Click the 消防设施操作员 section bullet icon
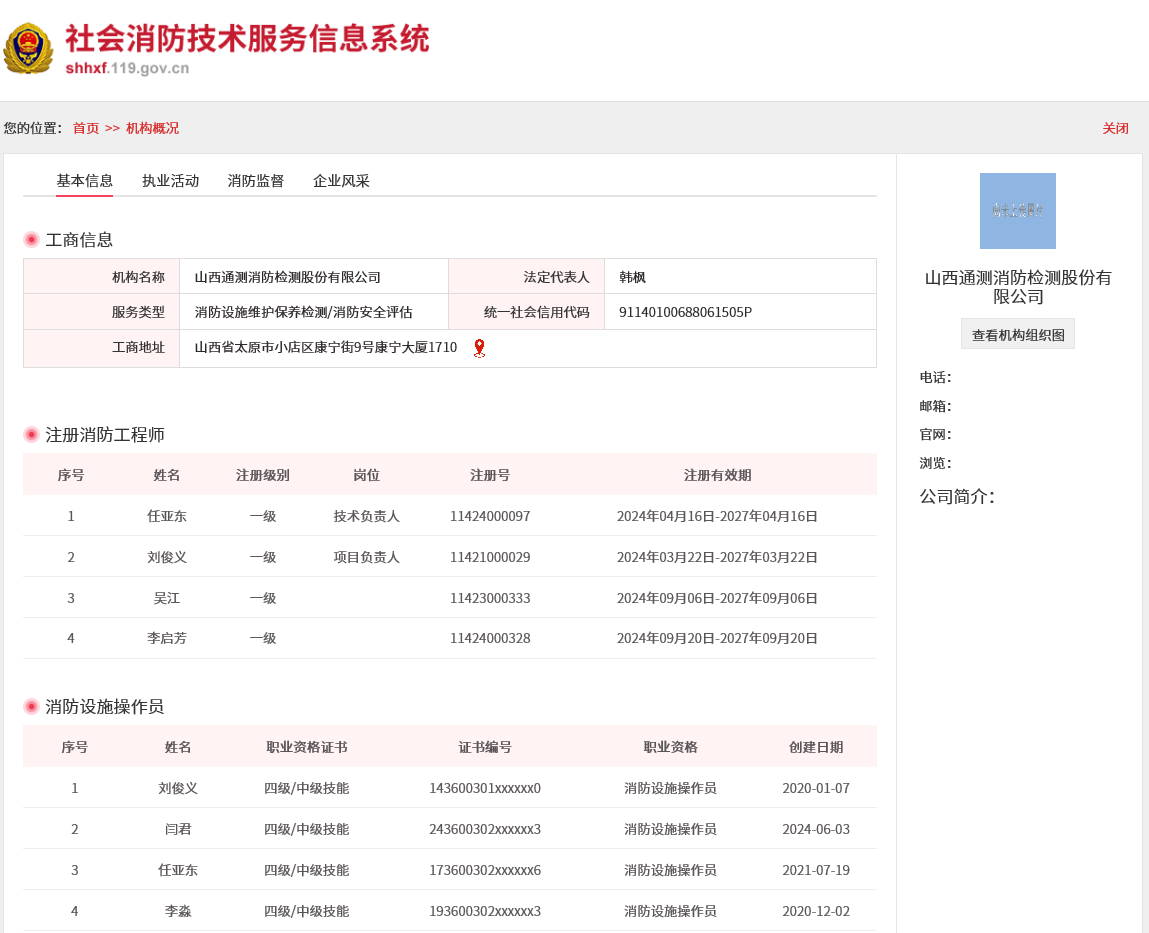Image resolution: width=1149 pixels, height=933 pixels. click(x=32, y=707)
